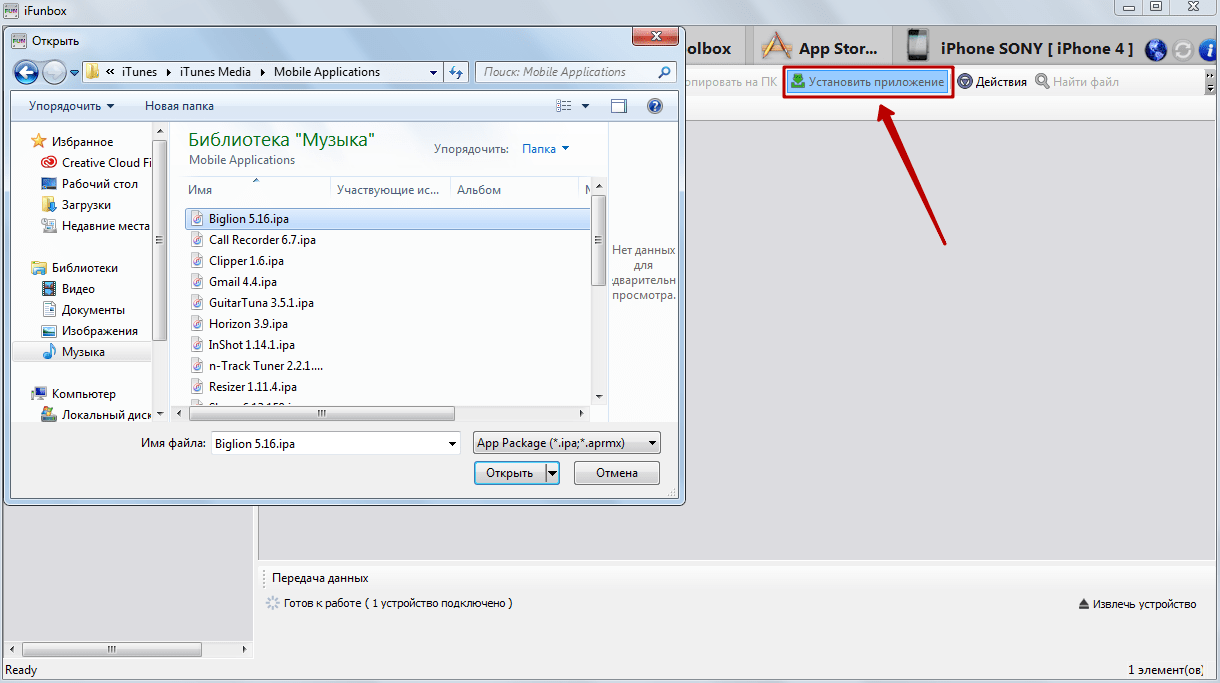Screen dimensions: 1220x683
Task: Click the Cancel (Отмена) button
Action: coord(616,473)
